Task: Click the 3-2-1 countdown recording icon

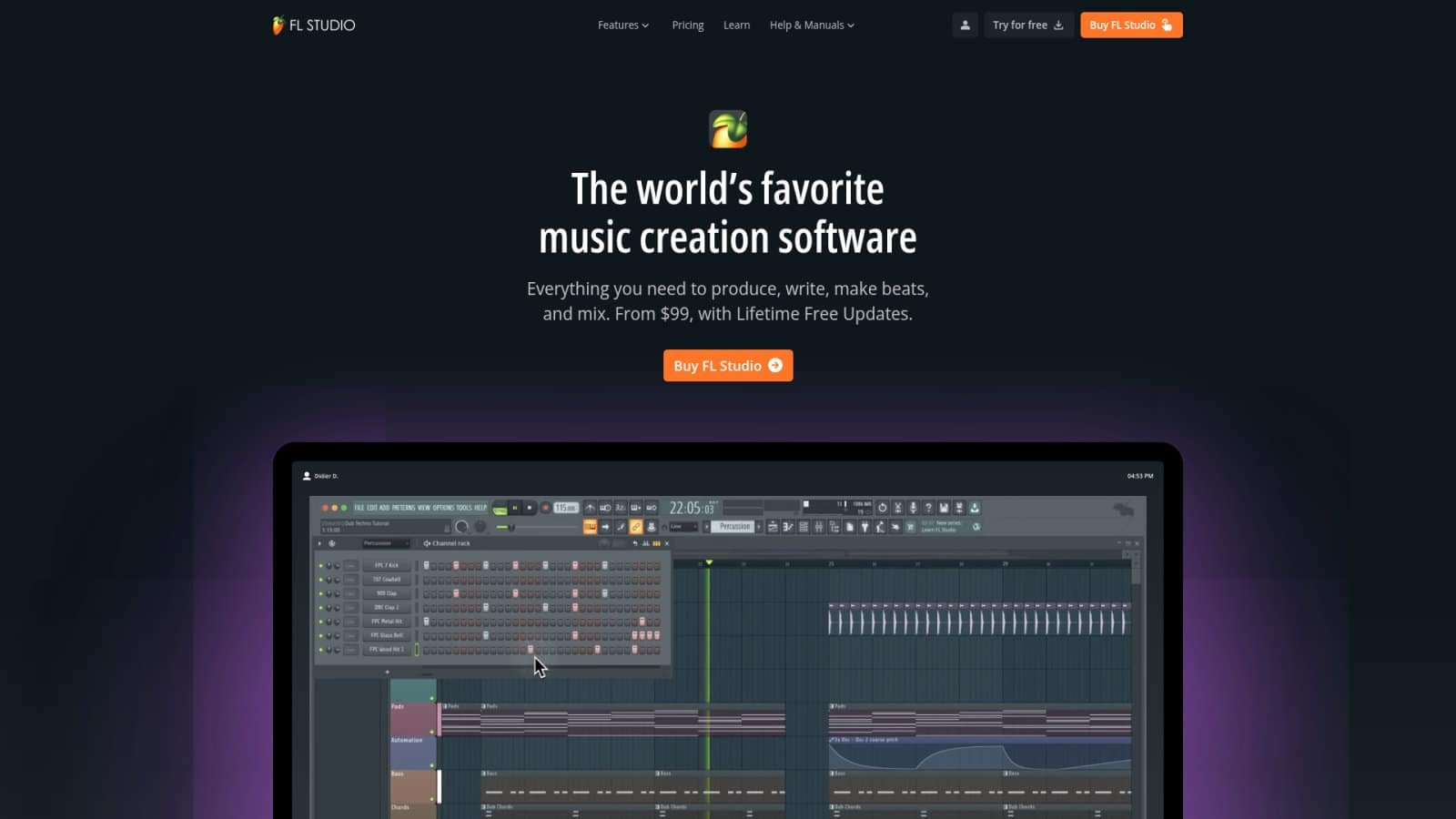Action: point(621,508)
